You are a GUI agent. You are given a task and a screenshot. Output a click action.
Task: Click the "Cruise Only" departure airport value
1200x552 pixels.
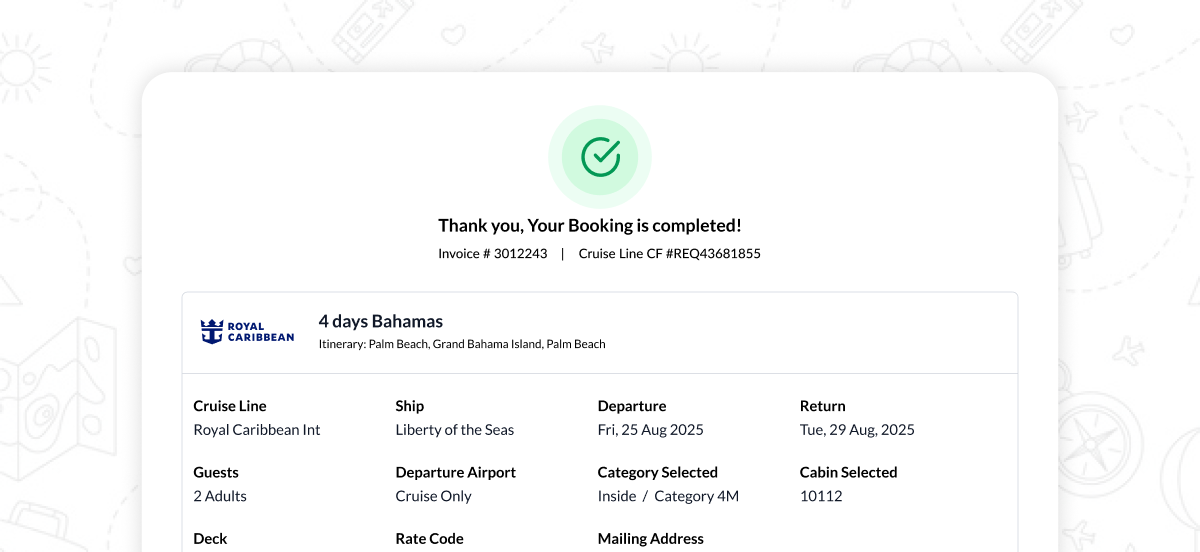433,496
